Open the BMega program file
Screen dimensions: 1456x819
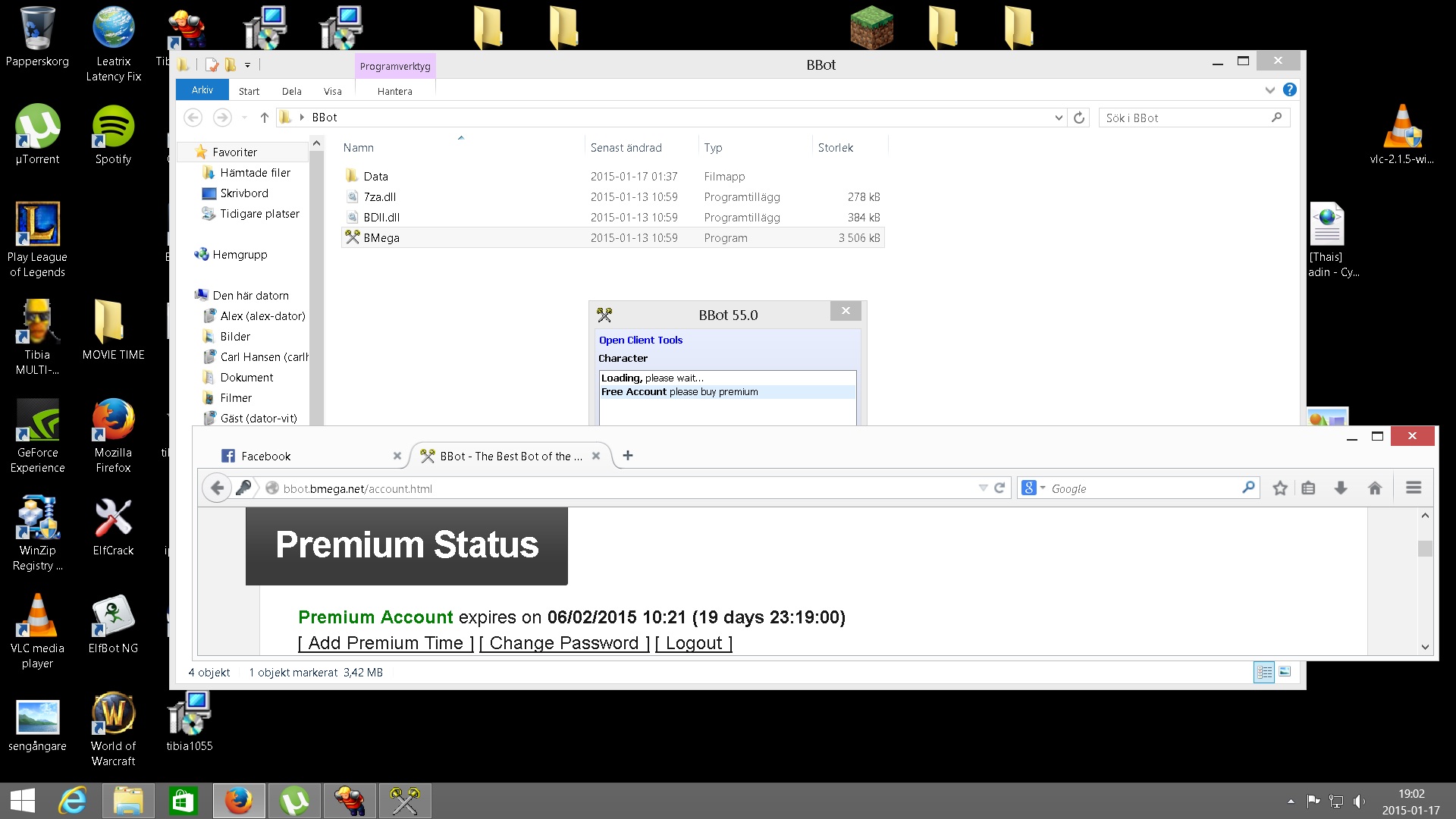click(x=381, y=238)
